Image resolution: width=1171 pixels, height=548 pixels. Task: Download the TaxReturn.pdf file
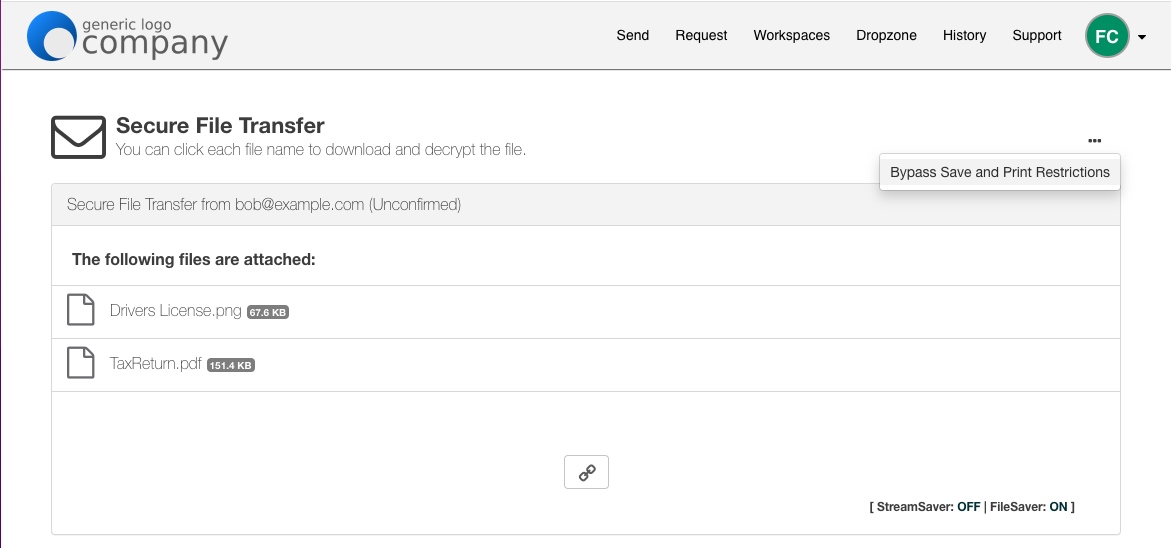[x=155, y=364]
